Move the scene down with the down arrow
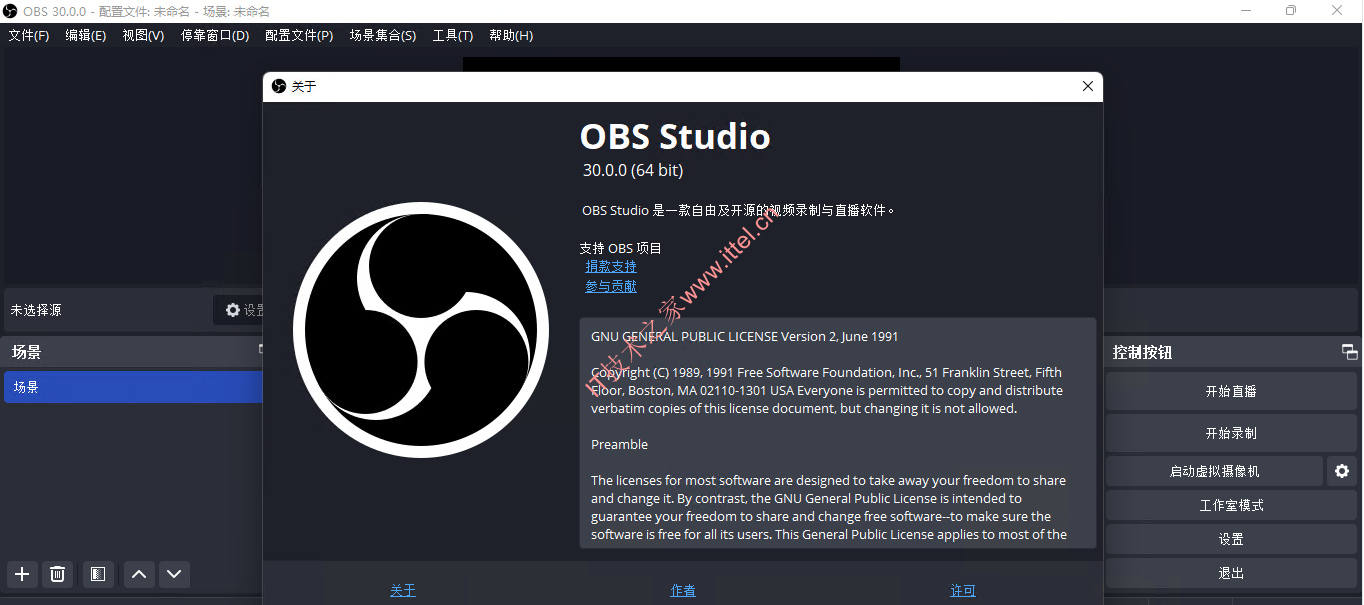 (x=174, y=574)
